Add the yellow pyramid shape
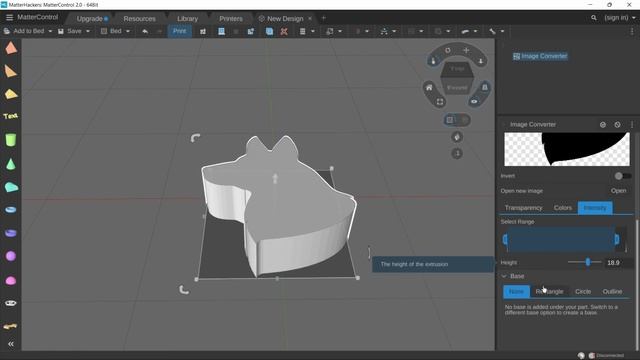 11,94
